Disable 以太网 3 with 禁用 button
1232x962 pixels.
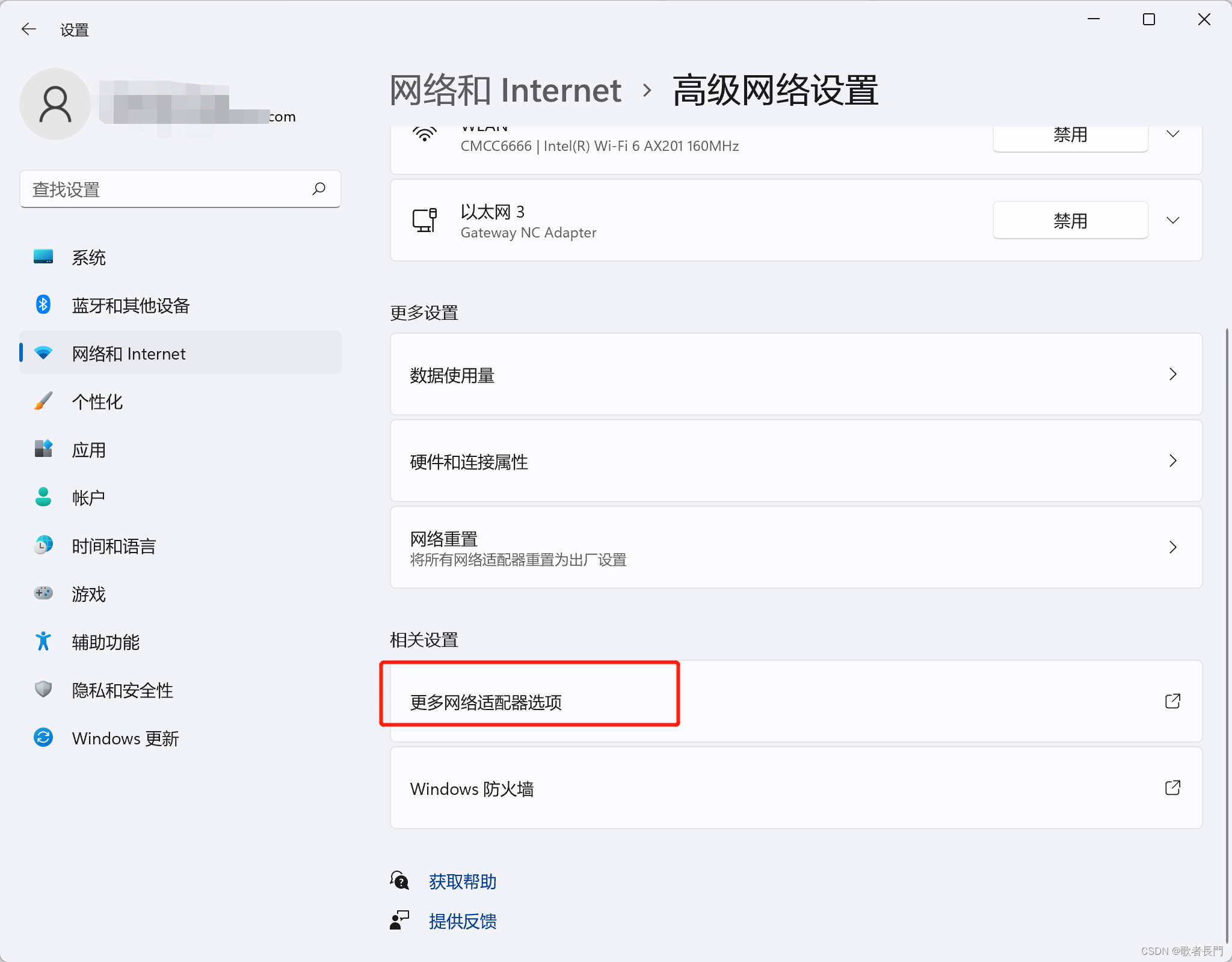1070,220
